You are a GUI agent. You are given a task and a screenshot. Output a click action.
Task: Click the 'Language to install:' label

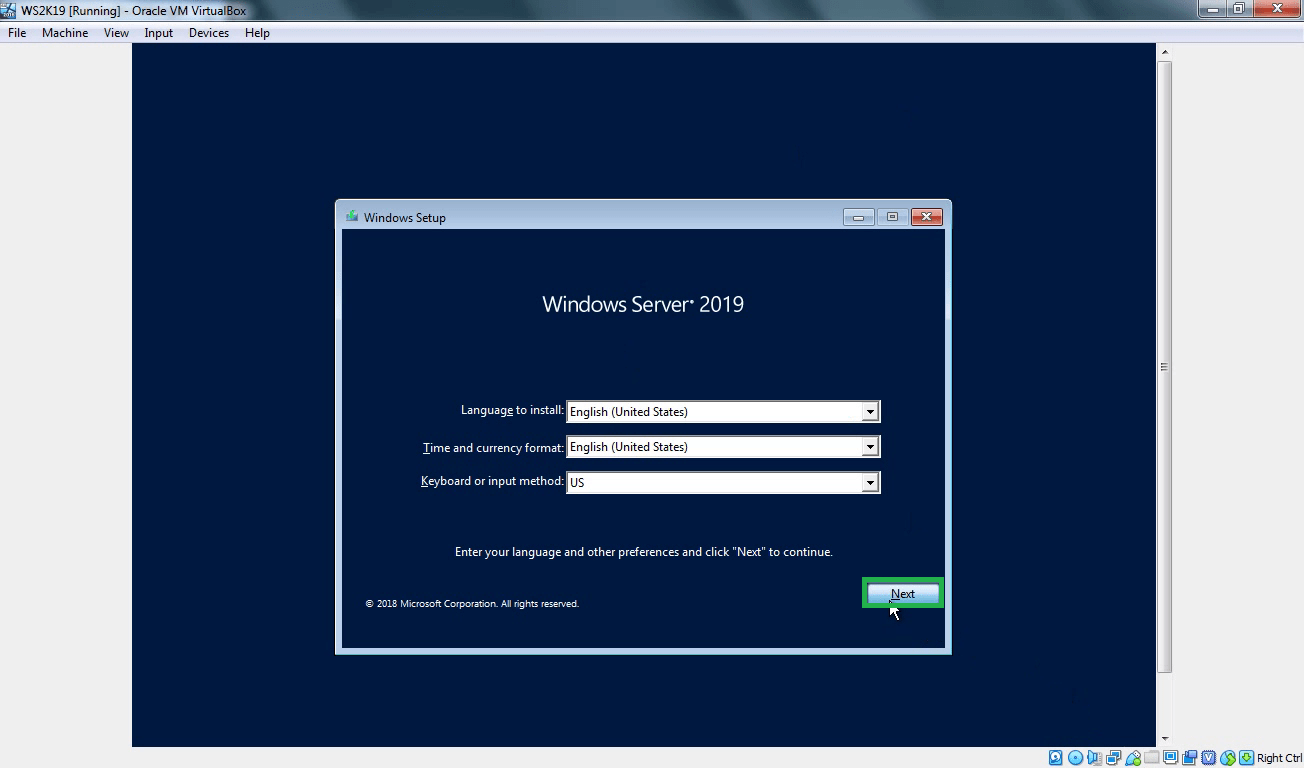click(512, 410)
